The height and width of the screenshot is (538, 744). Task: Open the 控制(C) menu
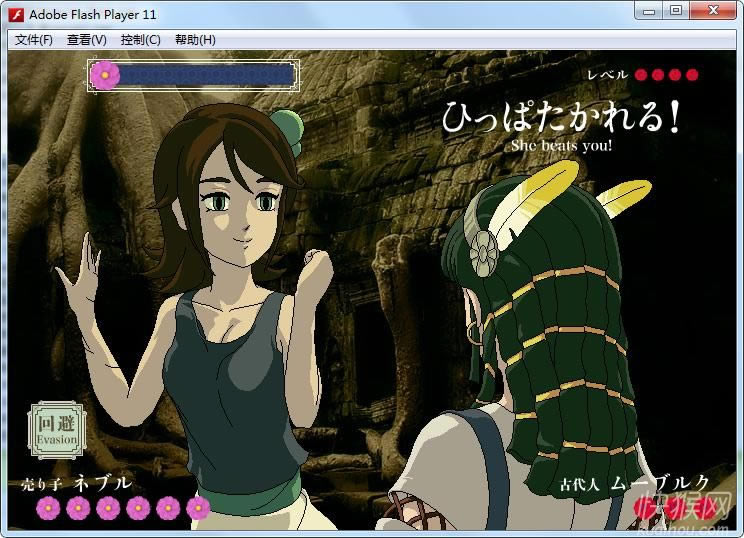[x=140, y=40]
